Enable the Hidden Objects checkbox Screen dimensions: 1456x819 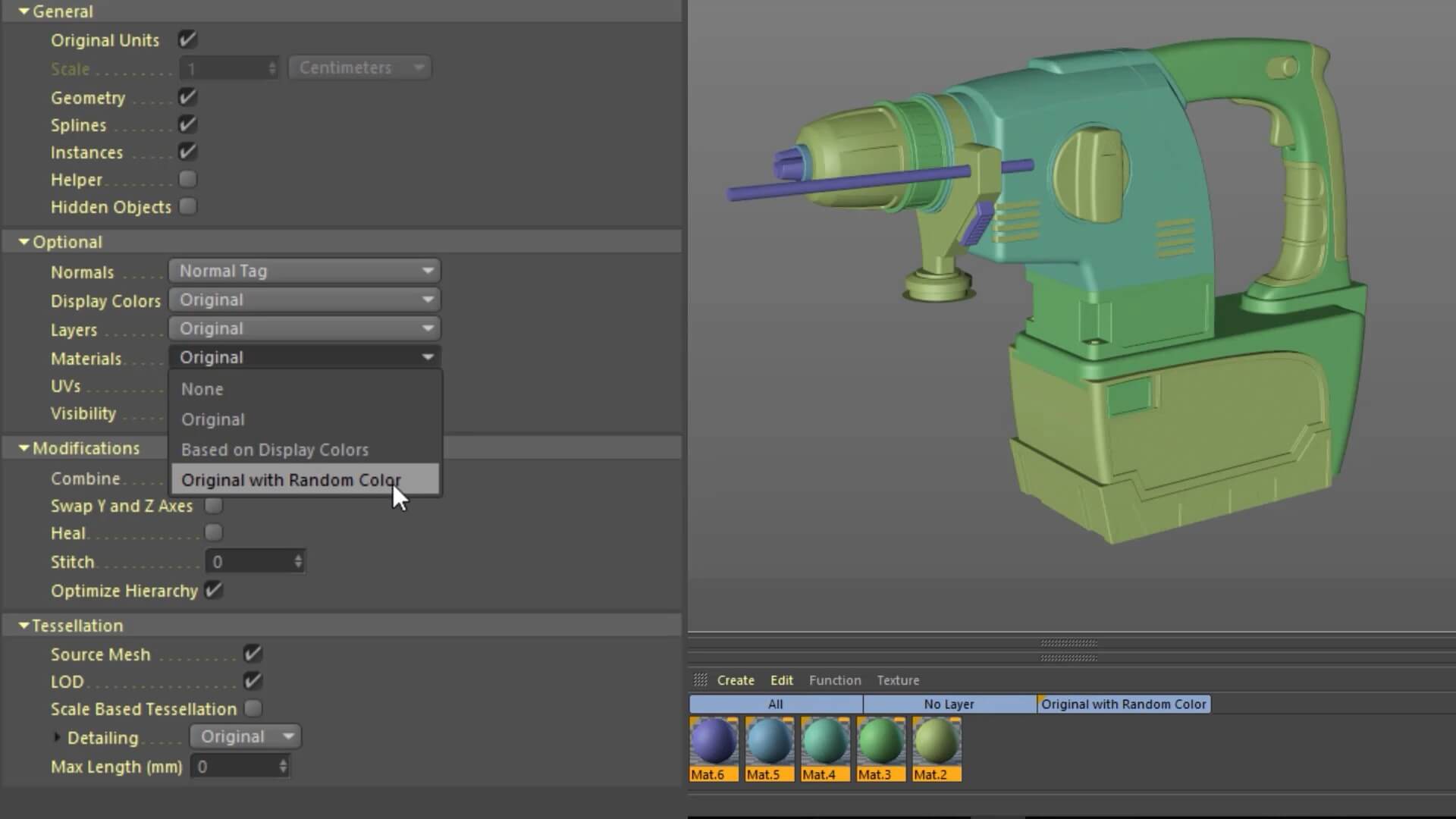point(187,207)
